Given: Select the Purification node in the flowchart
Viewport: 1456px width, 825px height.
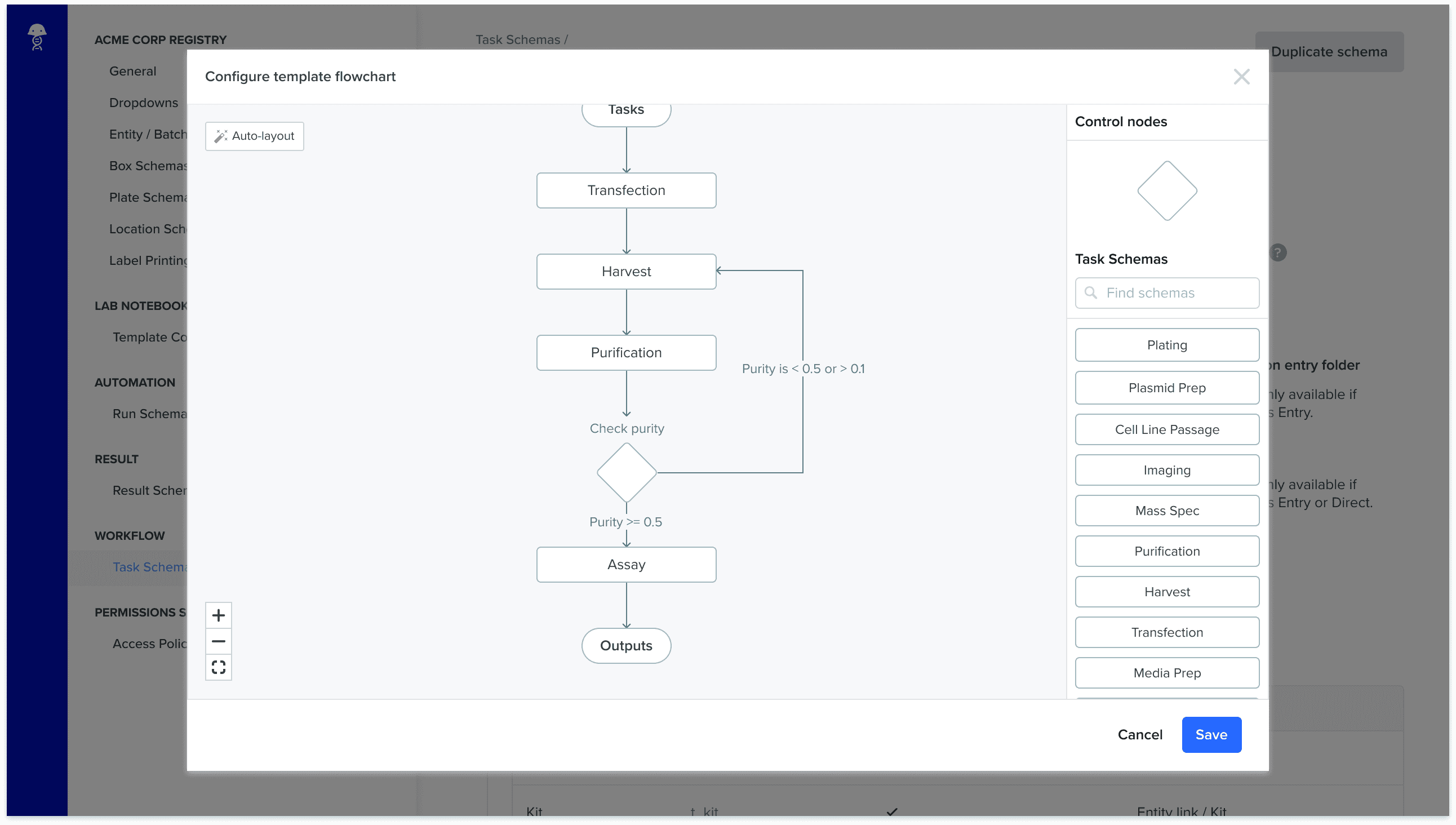Looking at the screenshot, I should 626,352.
